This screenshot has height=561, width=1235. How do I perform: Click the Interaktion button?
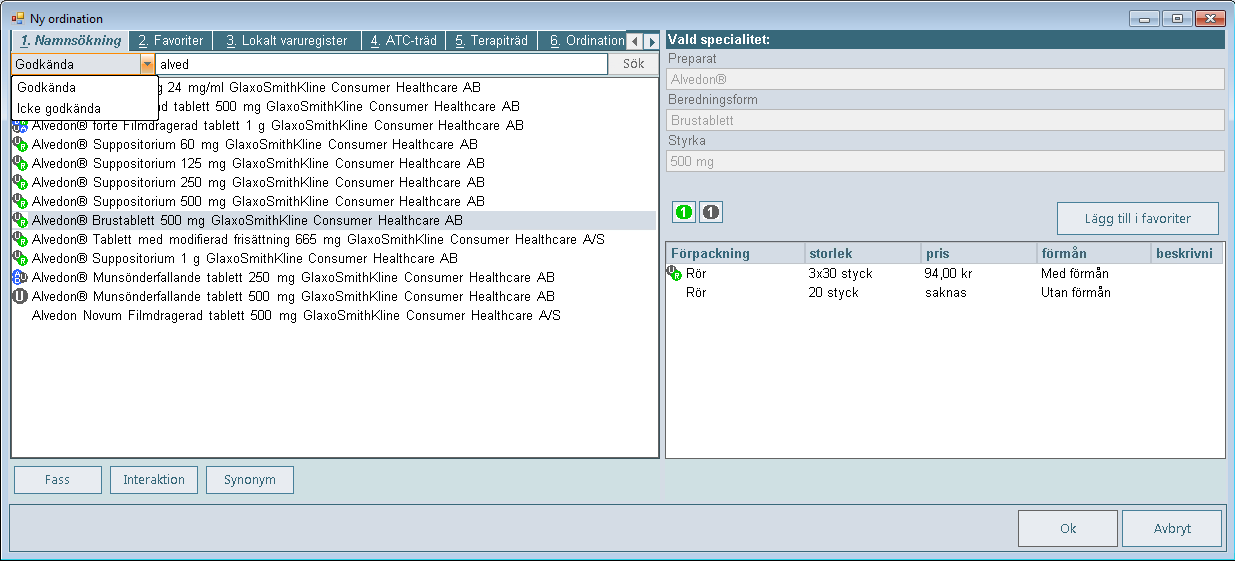(154, 480)
